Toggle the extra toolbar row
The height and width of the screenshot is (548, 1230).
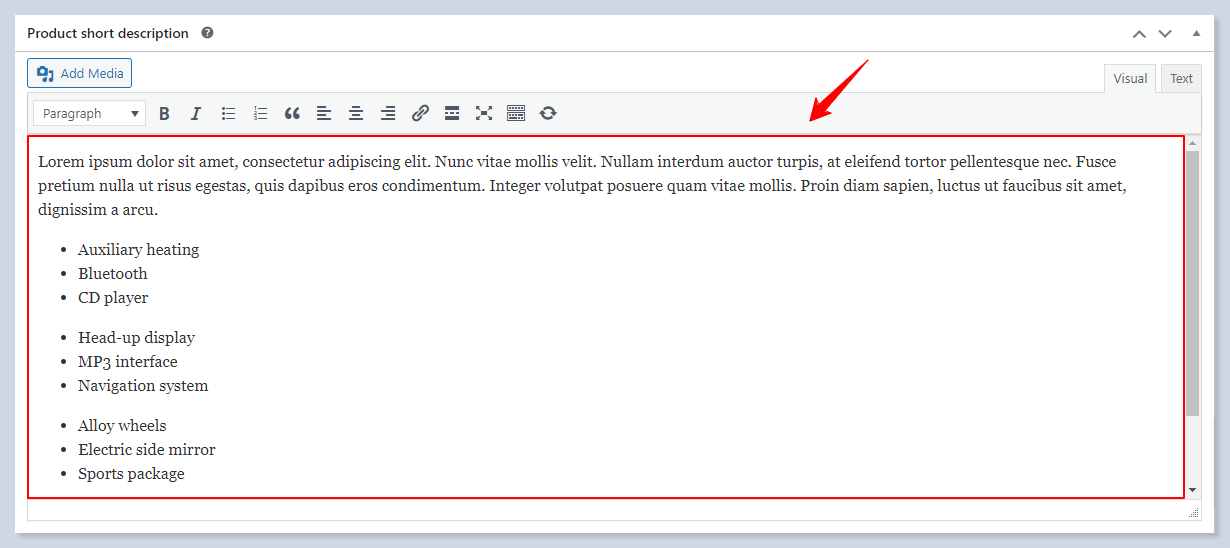516,114
